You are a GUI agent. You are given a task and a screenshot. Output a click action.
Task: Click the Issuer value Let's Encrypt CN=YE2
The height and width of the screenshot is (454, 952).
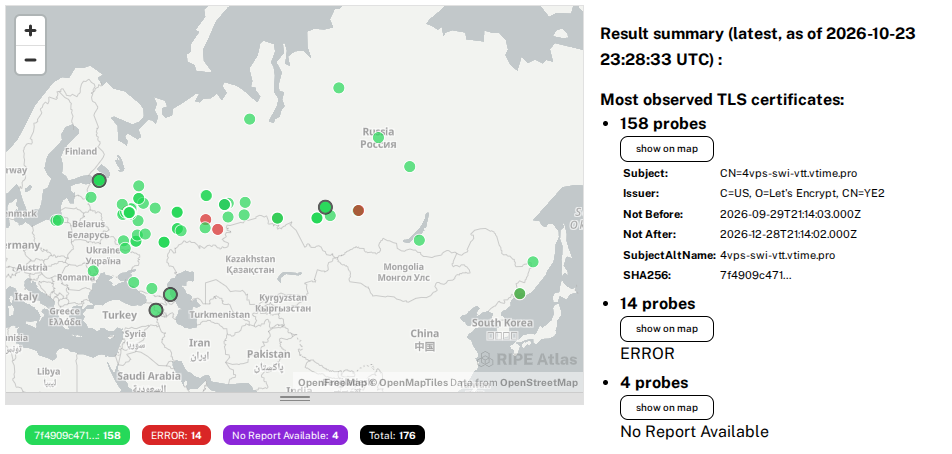pyautogui.click(x=802, y=194)
